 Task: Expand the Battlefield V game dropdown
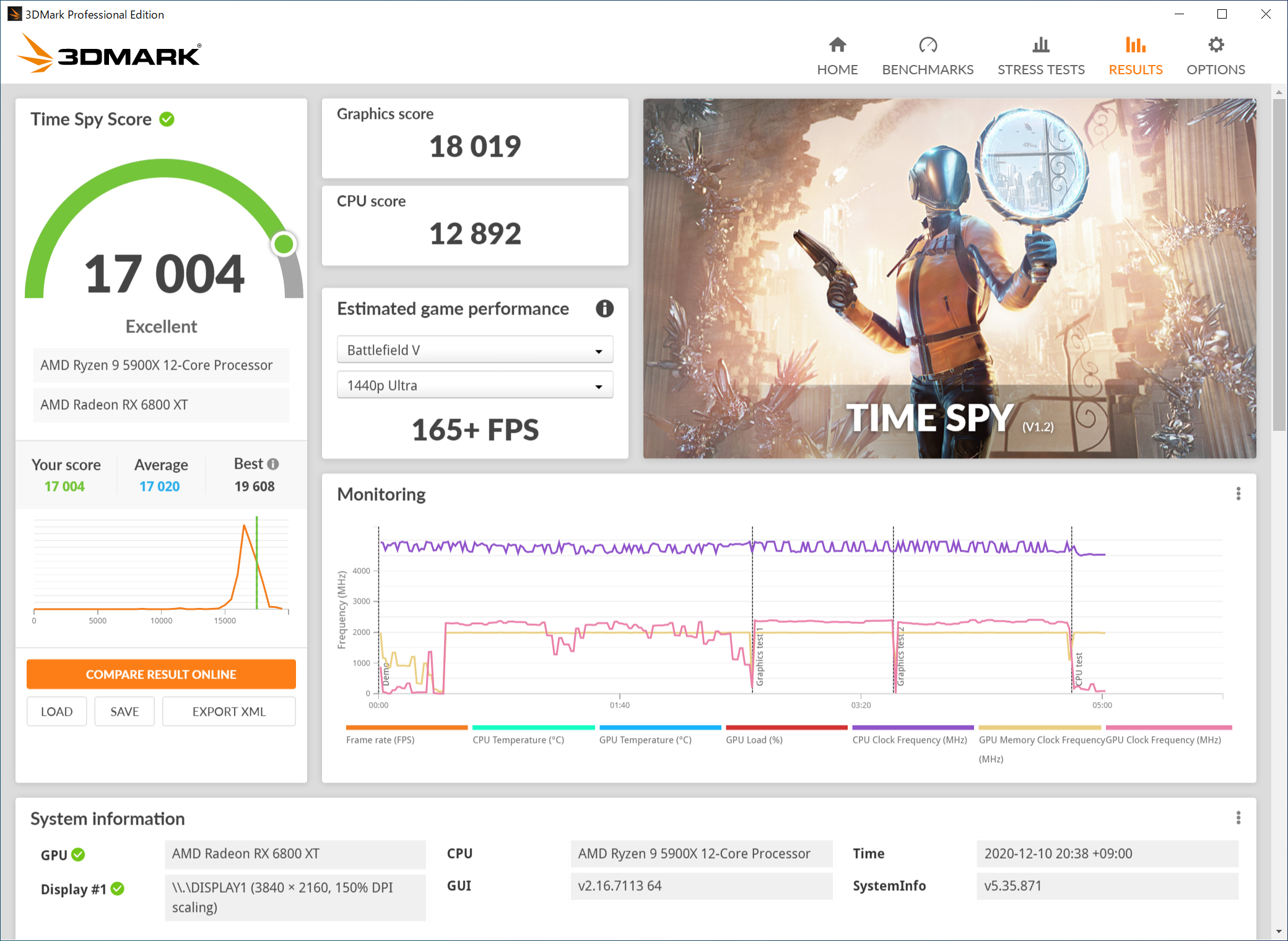pos(474,350)
